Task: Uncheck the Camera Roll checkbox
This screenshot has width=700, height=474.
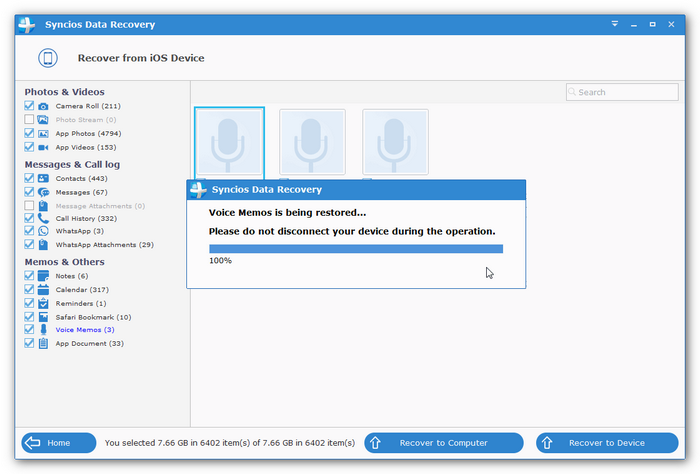Action: pyautogui.click(x=29, y=106)
